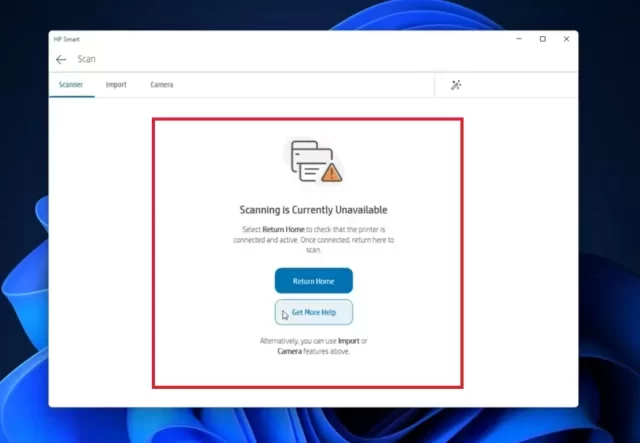Close the HP Smart window

coord(567,39)
